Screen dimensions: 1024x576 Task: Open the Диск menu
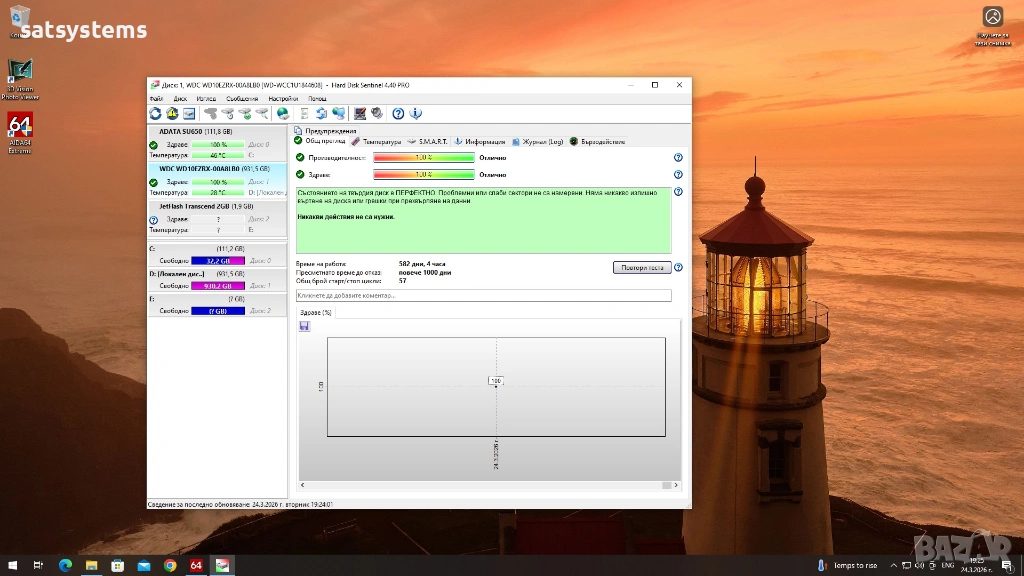point(180,99)
